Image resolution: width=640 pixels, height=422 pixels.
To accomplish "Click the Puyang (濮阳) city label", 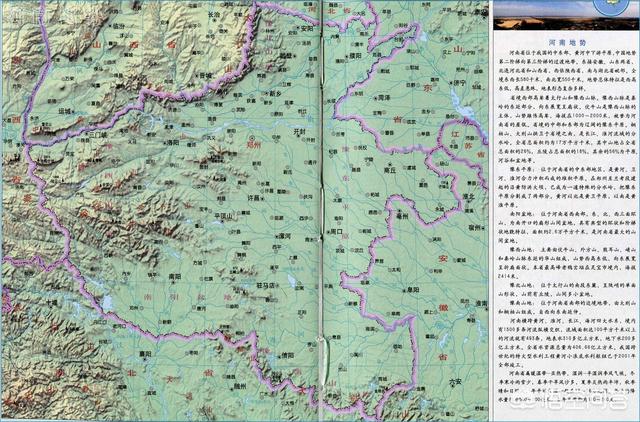I will pos(356,55).
